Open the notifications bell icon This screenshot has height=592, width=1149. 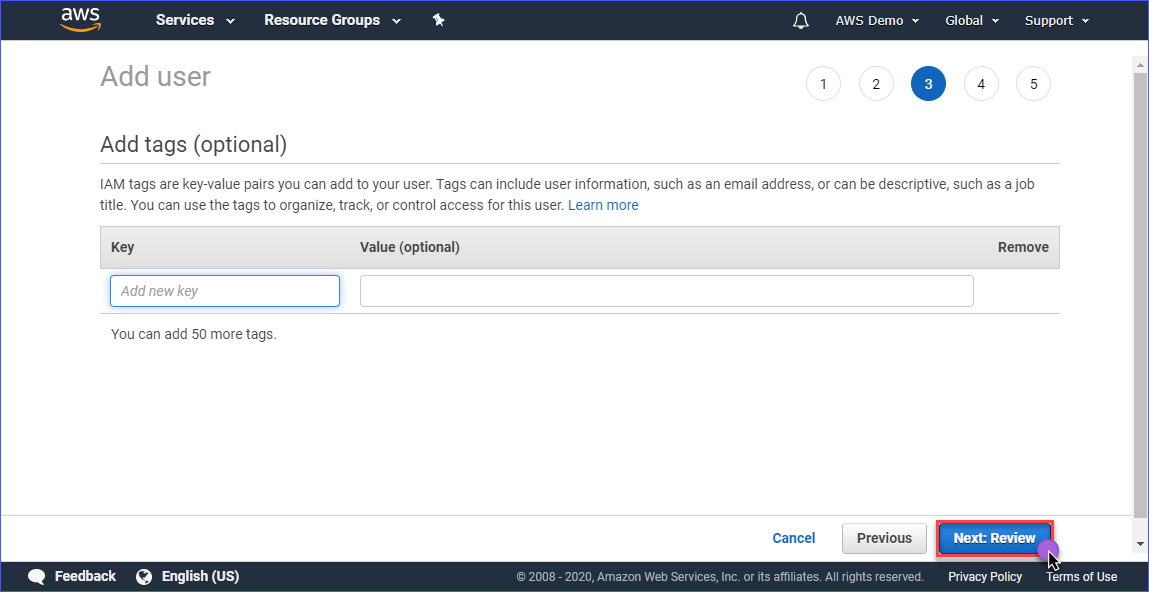click(801, 21)
